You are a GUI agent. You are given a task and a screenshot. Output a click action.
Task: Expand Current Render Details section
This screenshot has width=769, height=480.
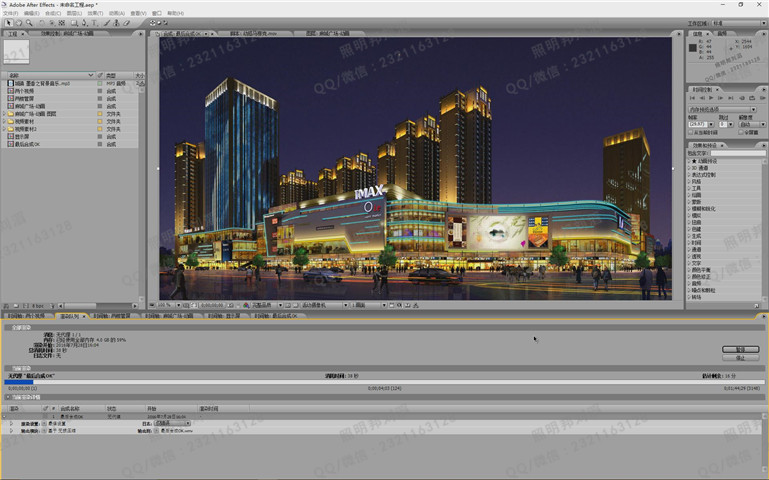[8, 397]
